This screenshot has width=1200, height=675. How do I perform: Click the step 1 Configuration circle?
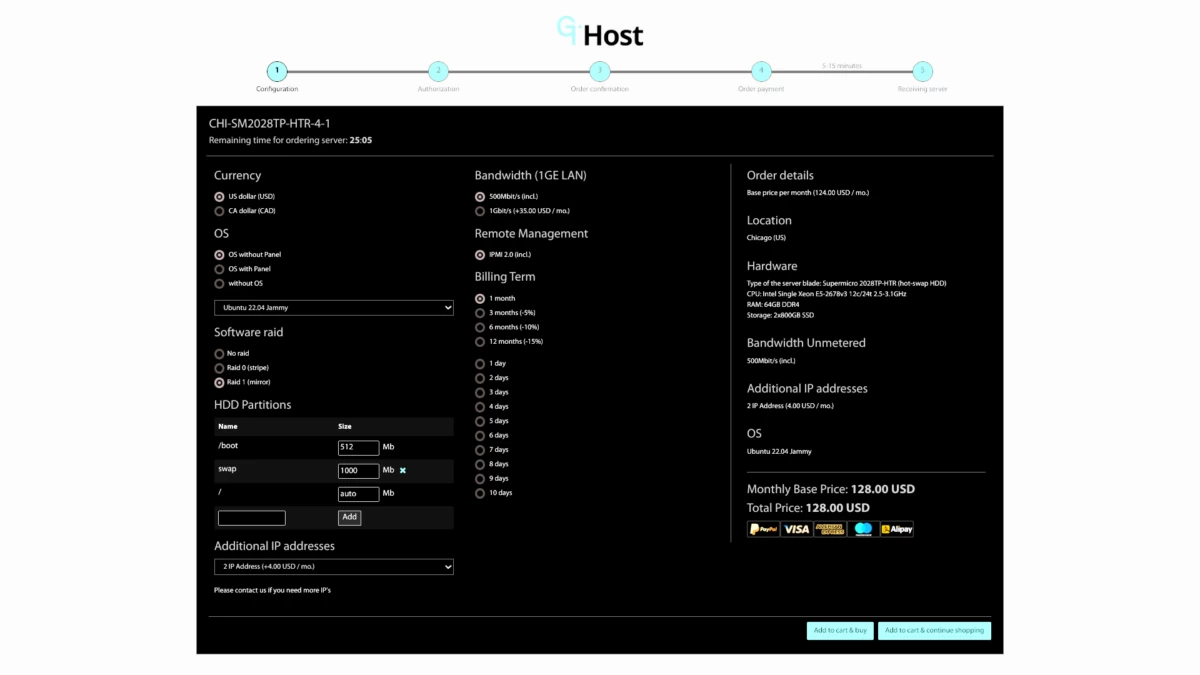click(x=277, y=71)
